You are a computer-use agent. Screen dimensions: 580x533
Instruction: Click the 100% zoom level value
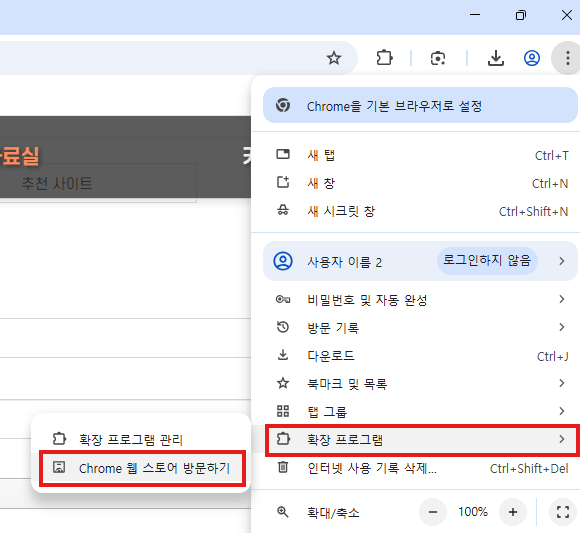[x=473, y=512]
